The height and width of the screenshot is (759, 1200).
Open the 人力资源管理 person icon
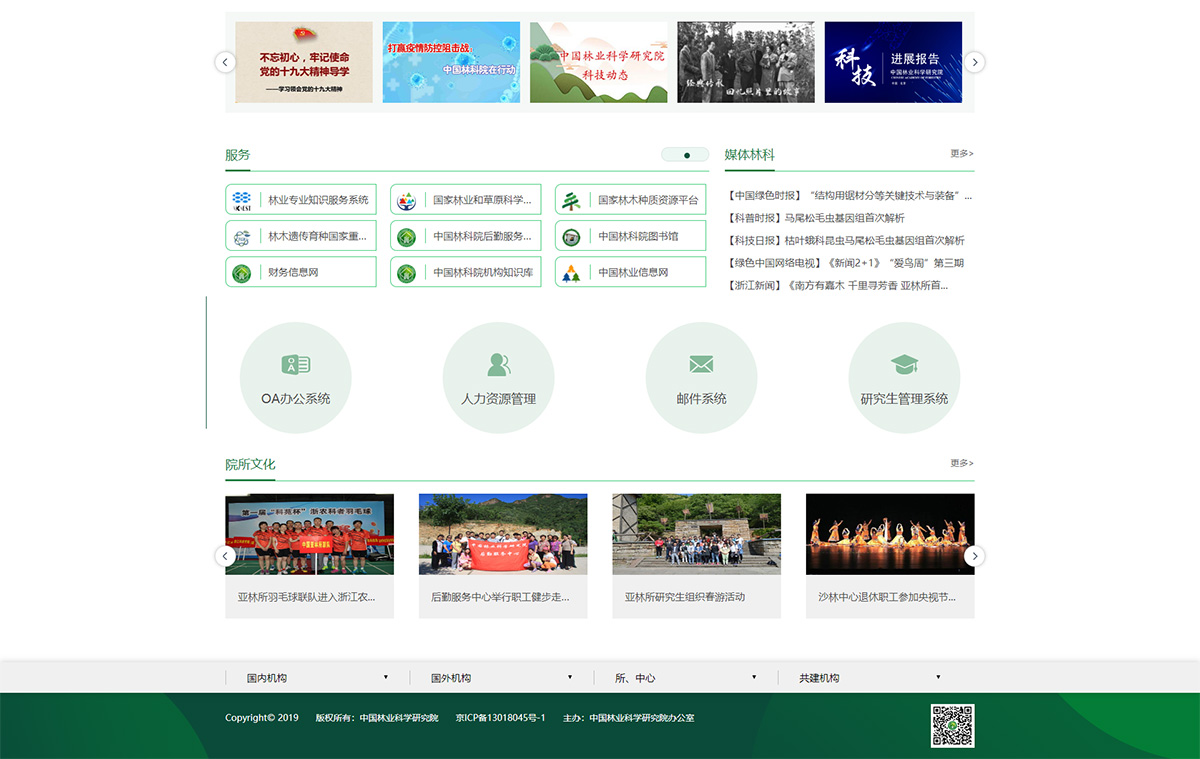pyautogui.click(x=498, y=365)
